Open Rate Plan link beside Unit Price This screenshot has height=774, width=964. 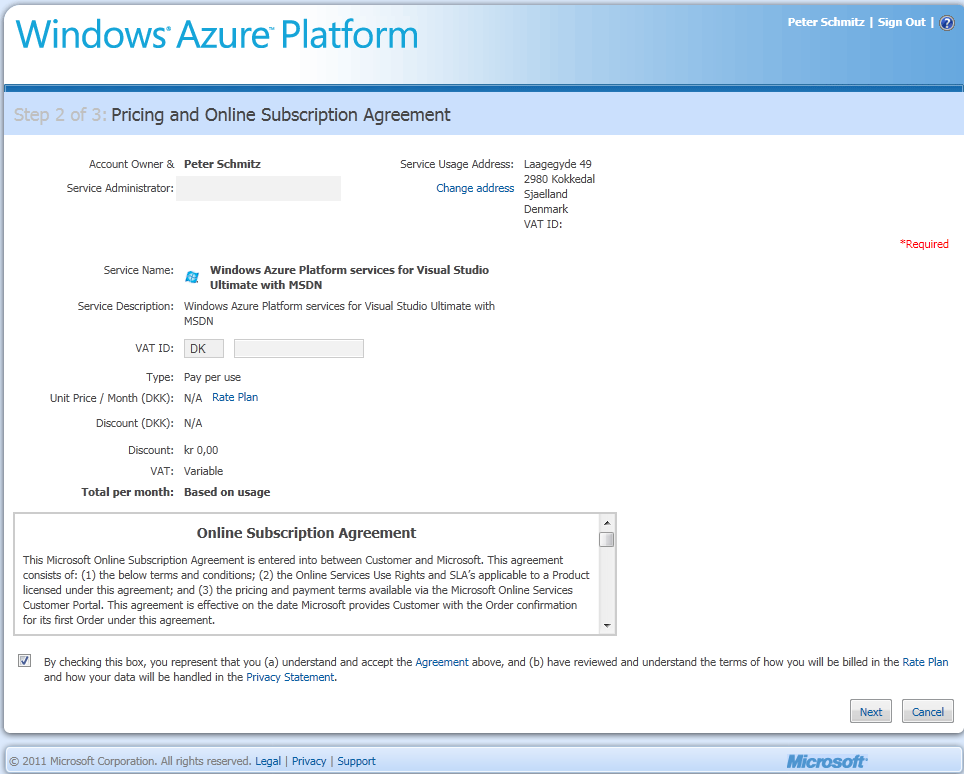(235, 397)
